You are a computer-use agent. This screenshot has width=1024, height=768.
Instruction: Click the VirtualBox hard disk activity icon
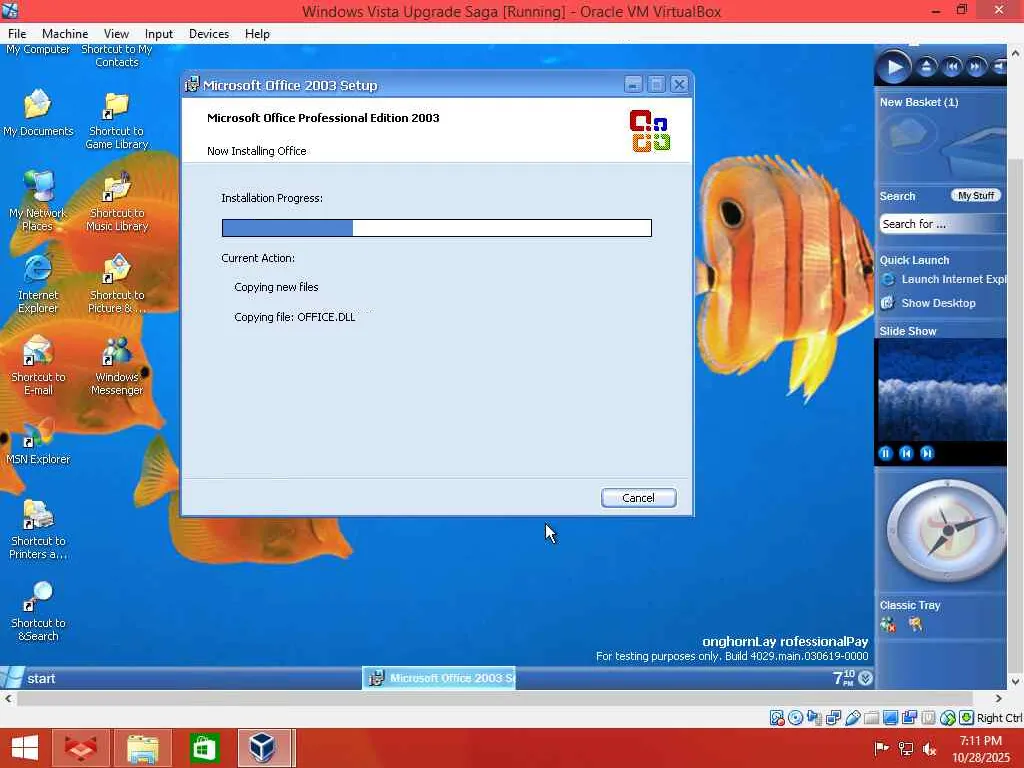pos(776,718)
